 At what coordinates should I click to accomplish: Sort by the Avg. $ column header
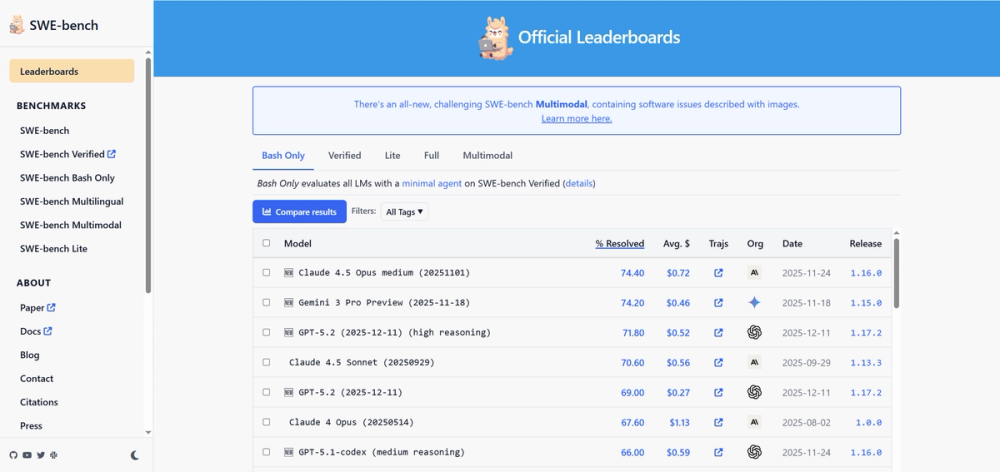pyautogui.click(x=676, y=244)
